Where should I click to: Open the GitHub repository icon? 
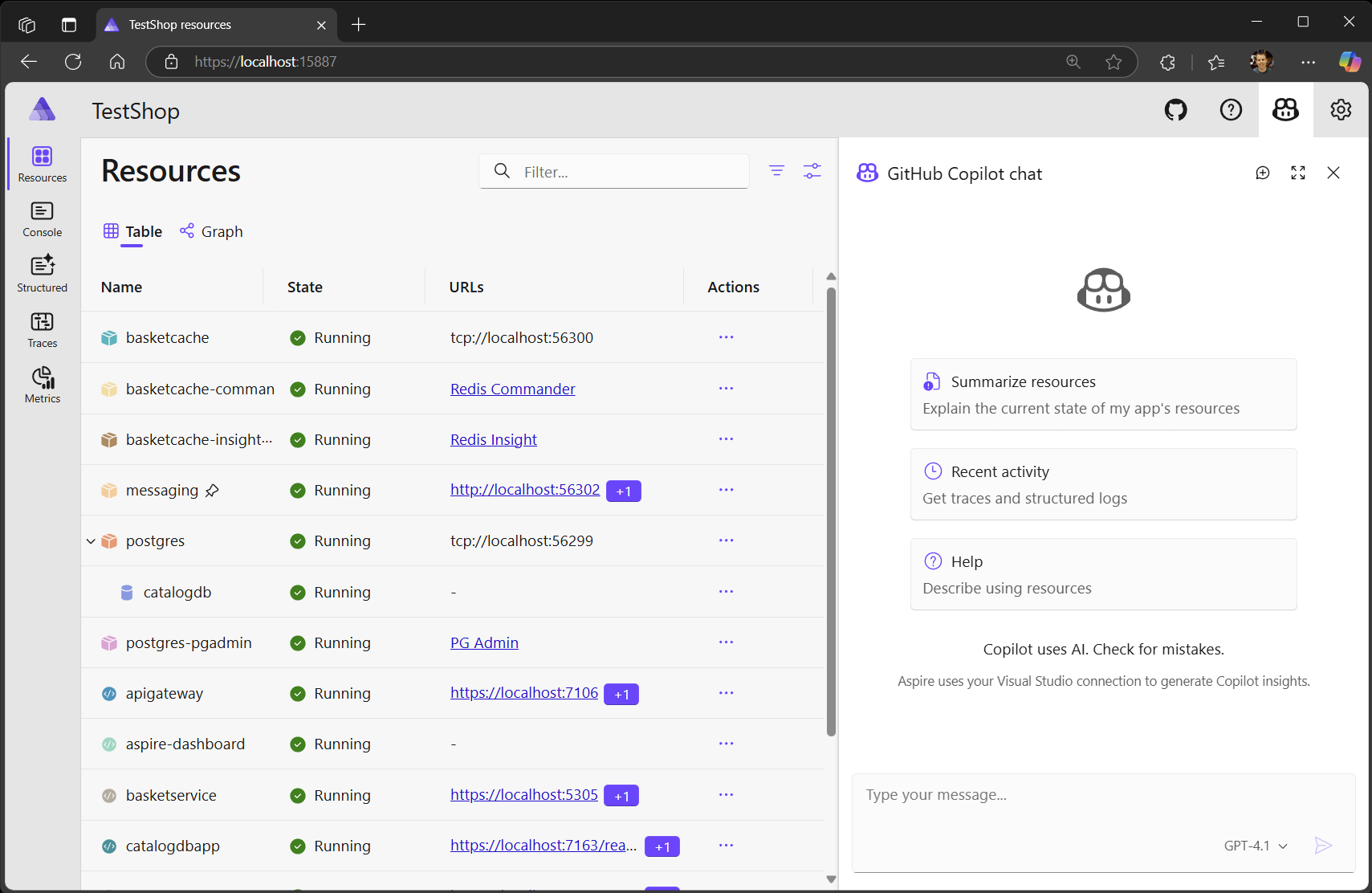coord(1175,110)
